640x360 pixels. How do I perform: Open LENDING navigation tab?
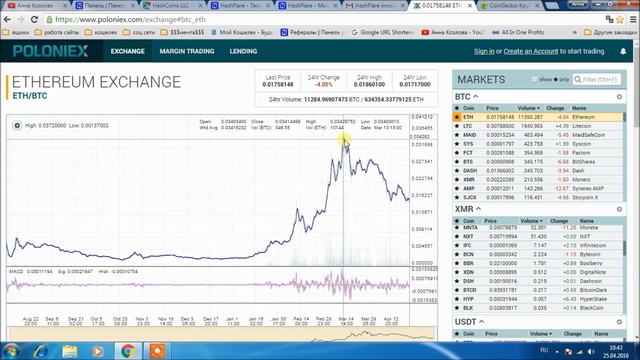click(243, 51)
